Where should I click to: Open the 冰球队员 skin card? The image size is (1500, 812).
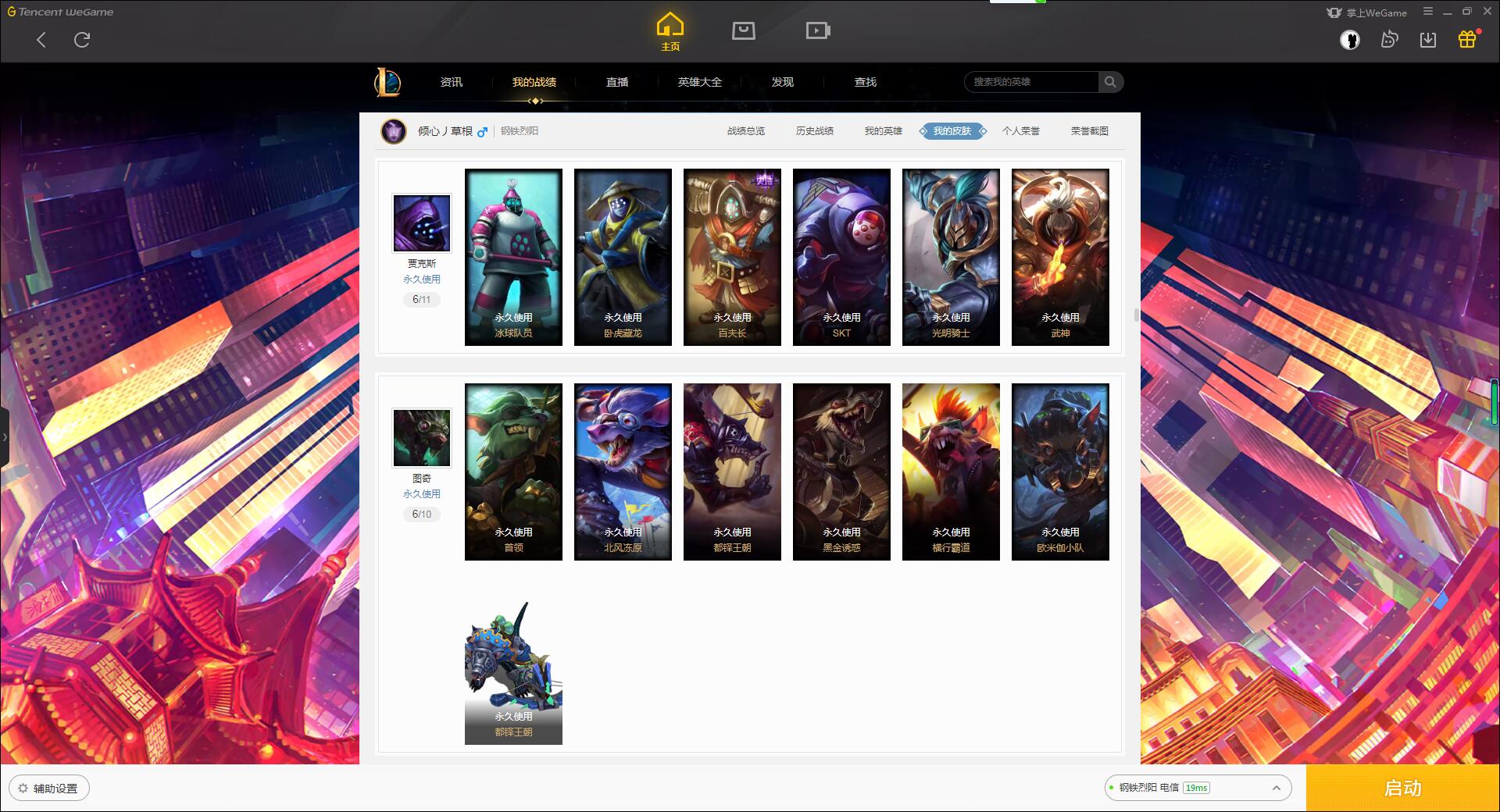coord(513,258)
